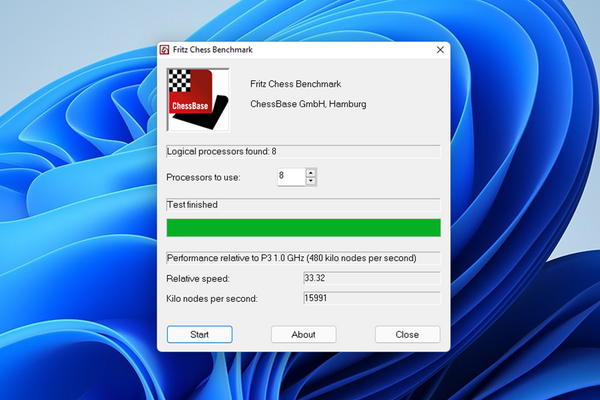Screen dimensions: 600x400
Task: Increase processors with the up spinner arrow
Action: (311, 172)
